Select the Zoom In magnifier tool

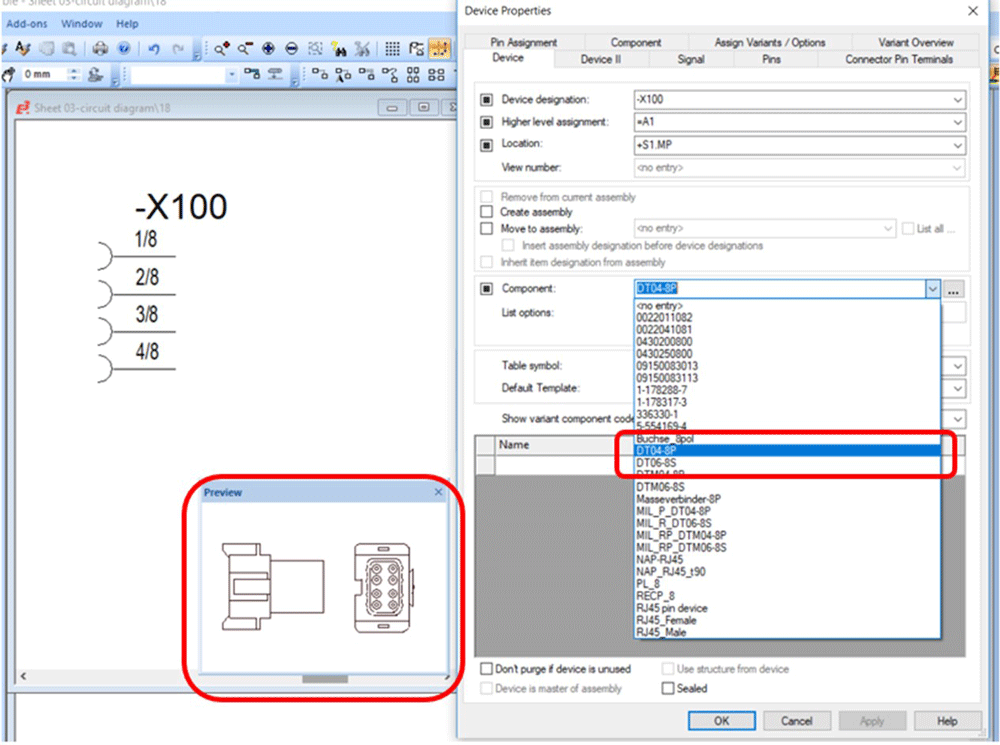[221, 48]
